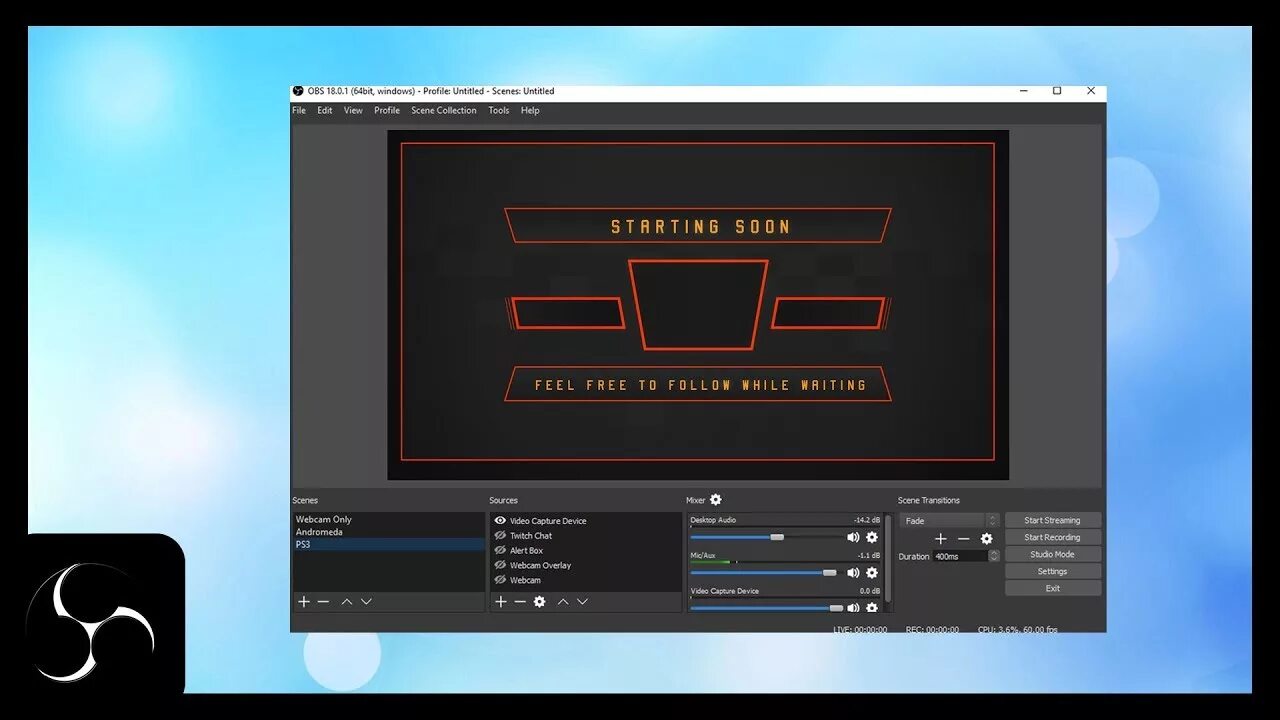The image size is (1280, 720).
Task: Mute Video Capture Device audio speaker
Action: tap(853, 607)
